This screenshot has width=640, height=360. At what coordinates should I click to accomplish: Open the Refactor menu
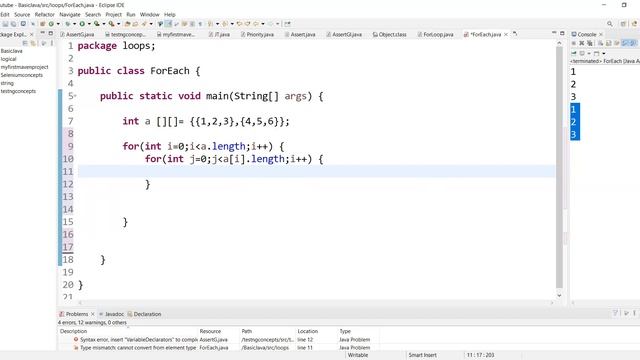(44, 14)
